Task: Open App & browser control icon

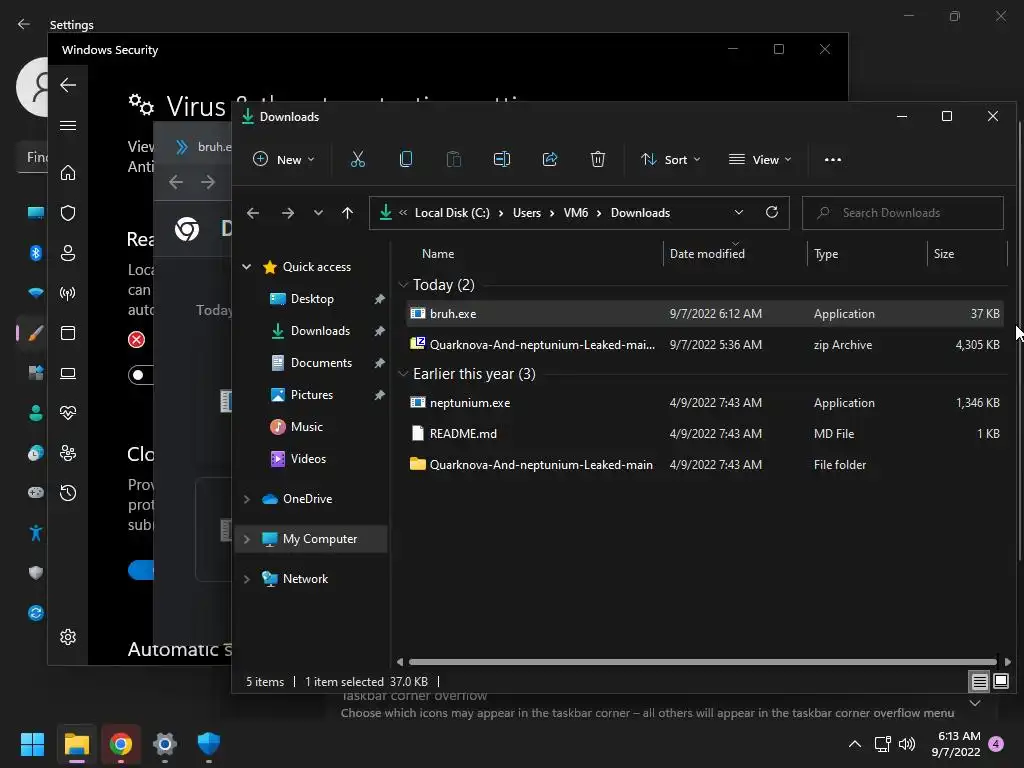Action: point(68,333)
